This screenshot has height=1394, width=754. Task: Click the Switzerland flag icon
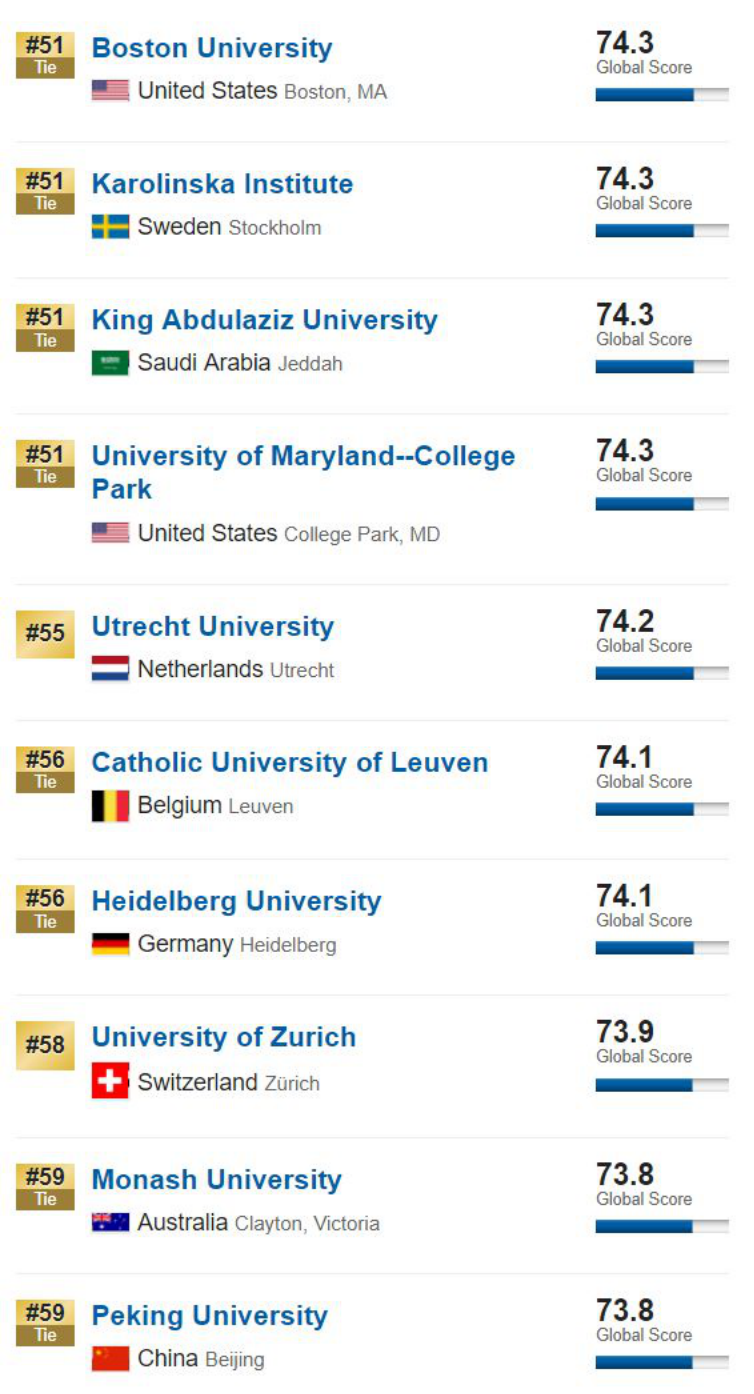pos(110,1081)
